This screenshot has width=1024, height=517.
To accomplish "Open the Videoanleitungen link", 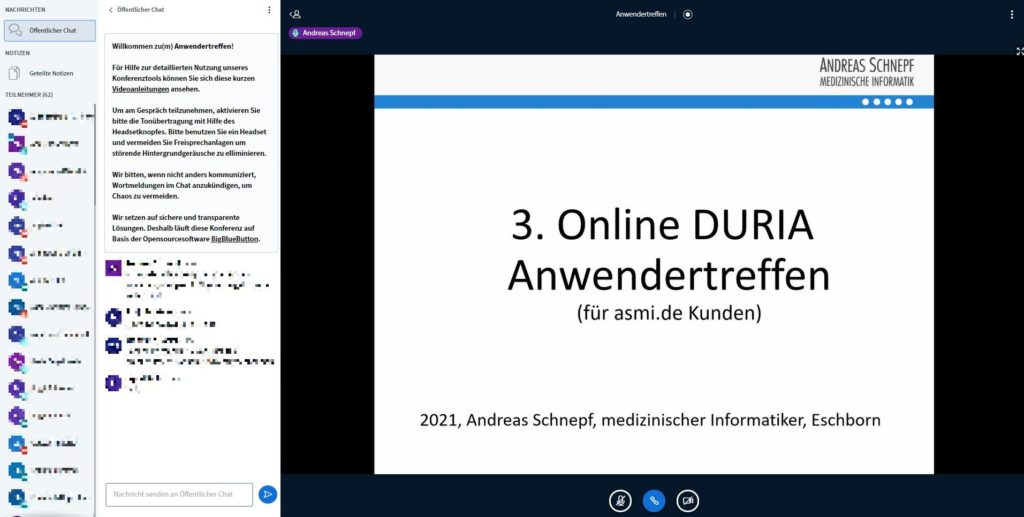I will click(x=140, y=89).
